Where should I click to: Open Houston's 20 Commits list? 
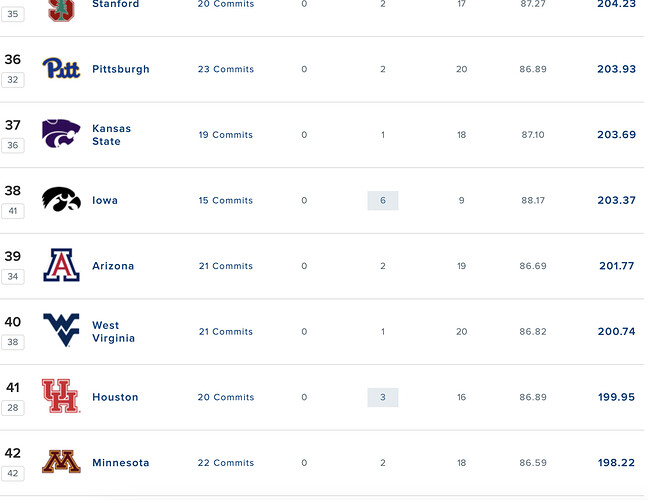coord(226,397)
